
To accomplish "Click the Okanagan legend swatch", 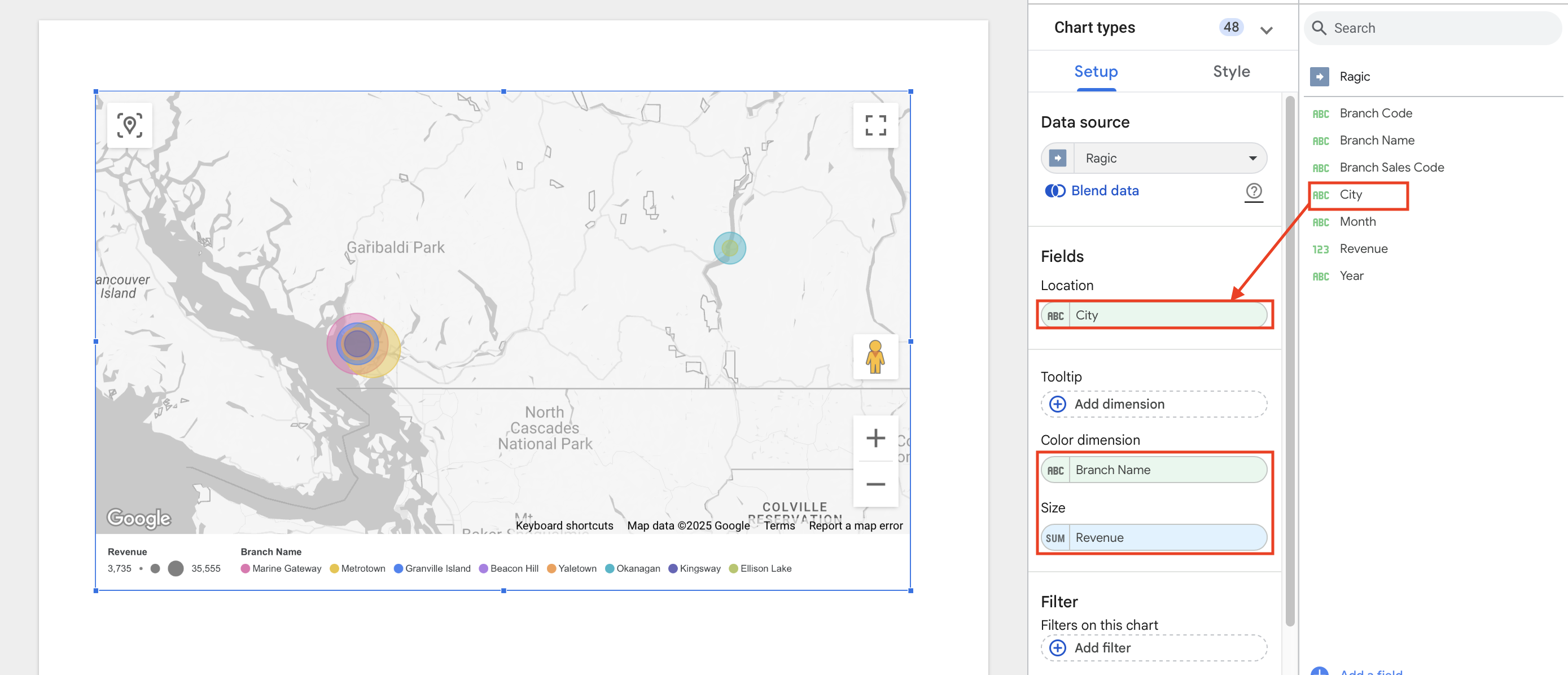I will tap(609, 569).
